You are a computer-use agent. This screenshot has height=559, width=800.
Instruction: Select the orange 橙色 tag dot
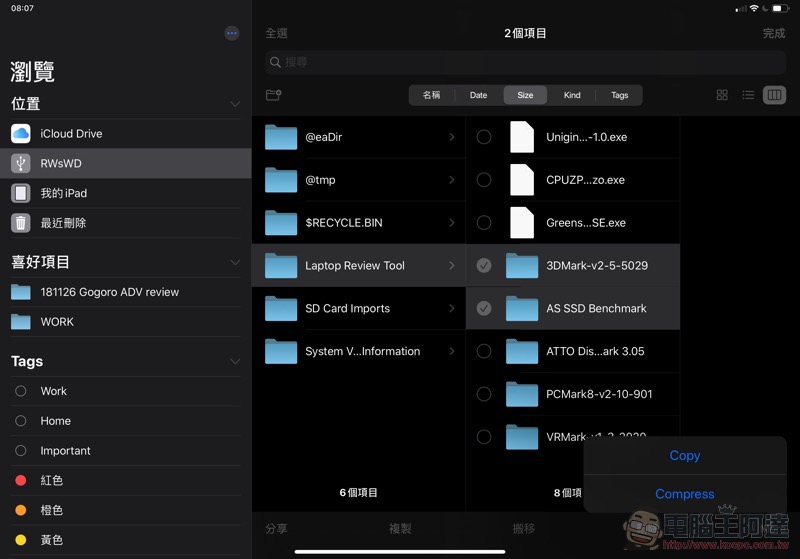point(20,510)
